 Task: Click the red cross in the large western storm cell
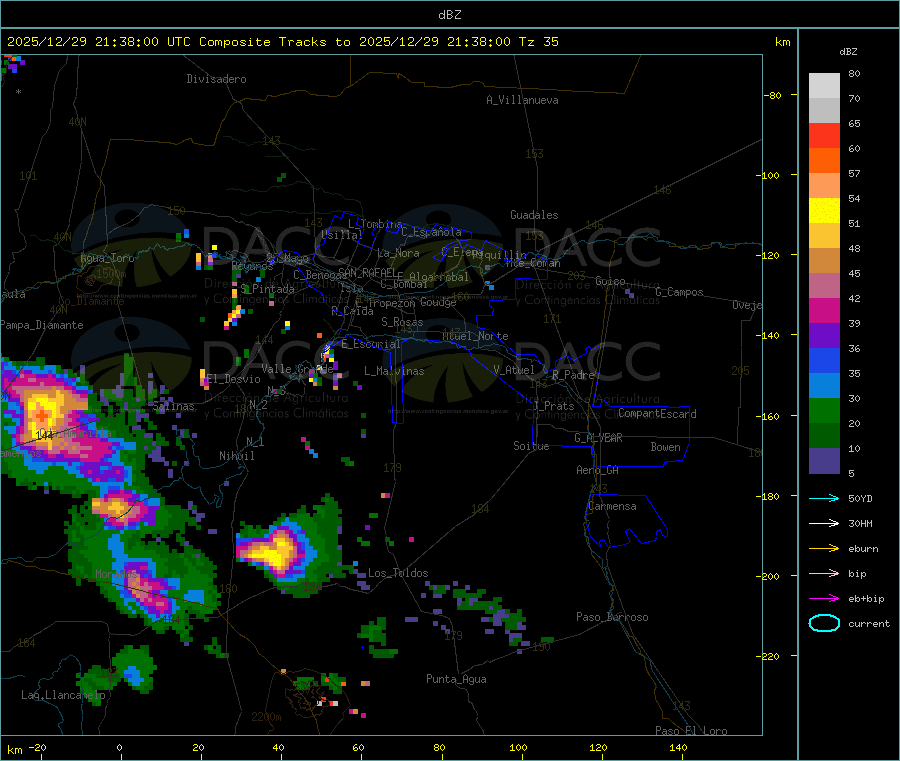[x=42, y=416]
